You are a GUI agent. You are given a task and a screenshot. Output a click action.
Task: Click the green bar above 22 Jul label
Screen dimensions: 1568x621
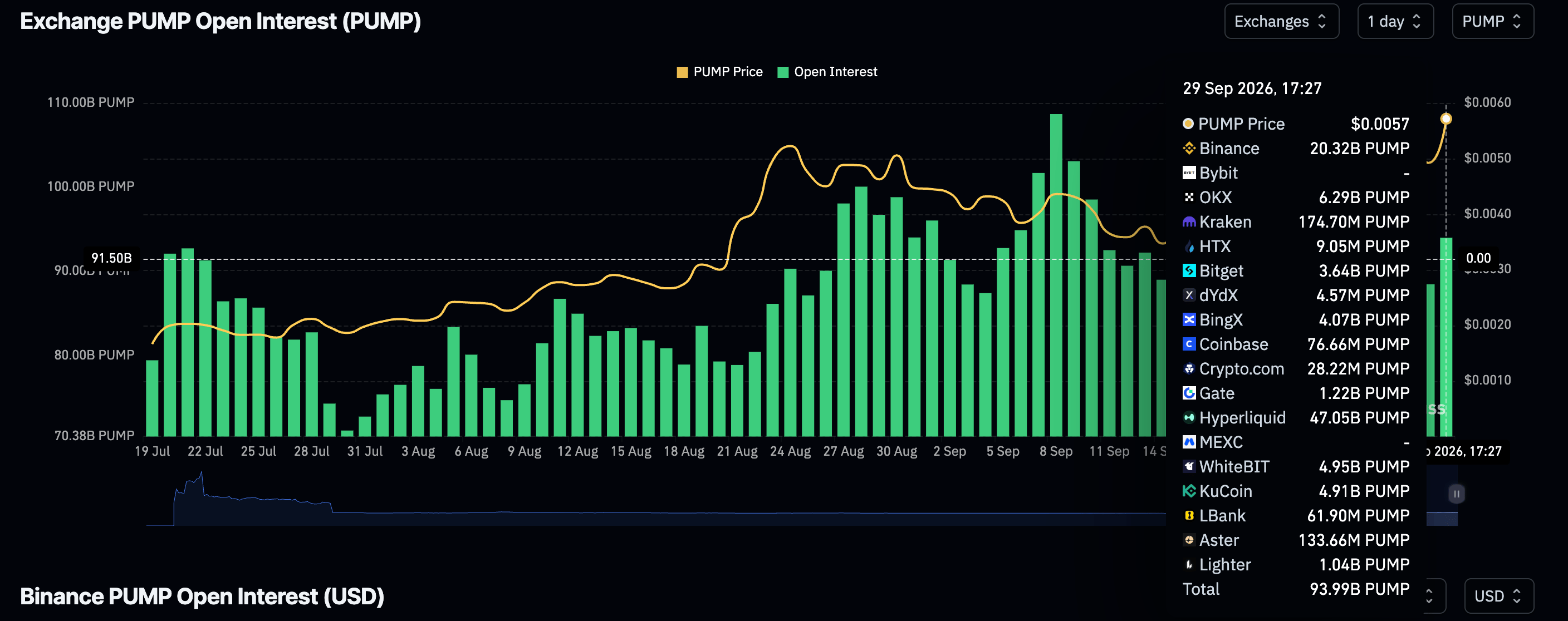point(205,348)
